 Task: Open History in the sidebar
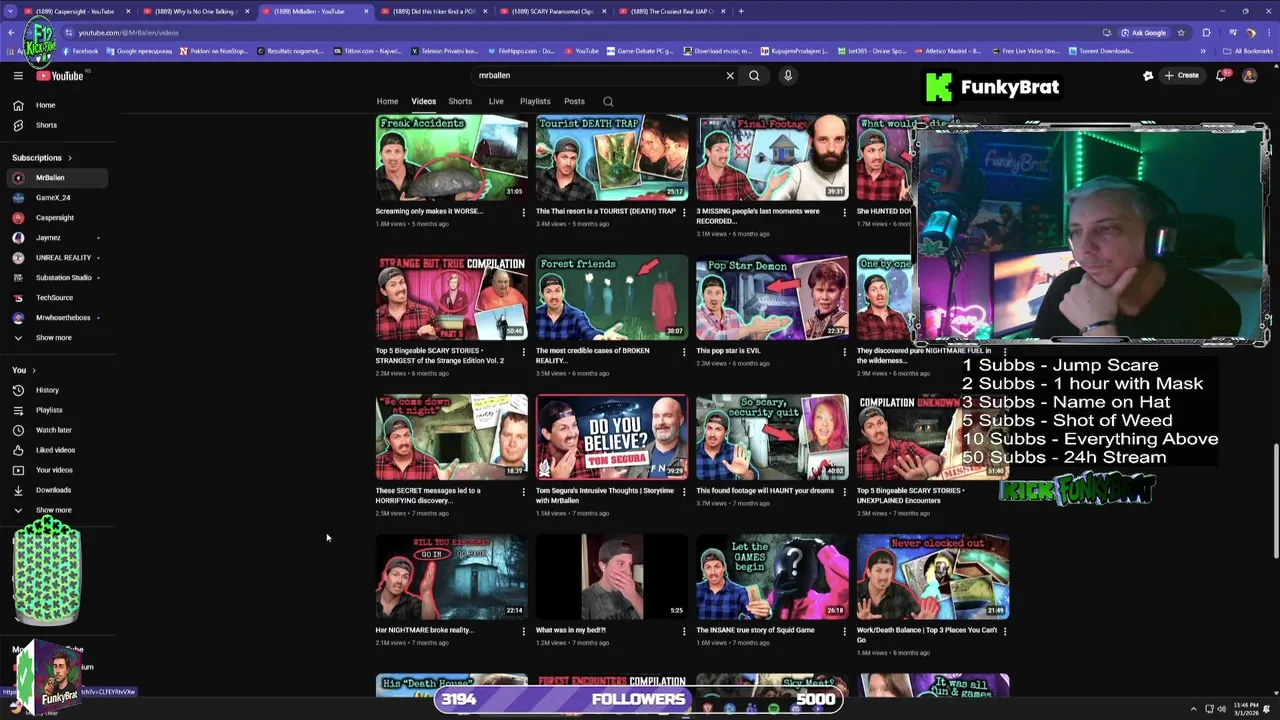[x=57, y=390]
